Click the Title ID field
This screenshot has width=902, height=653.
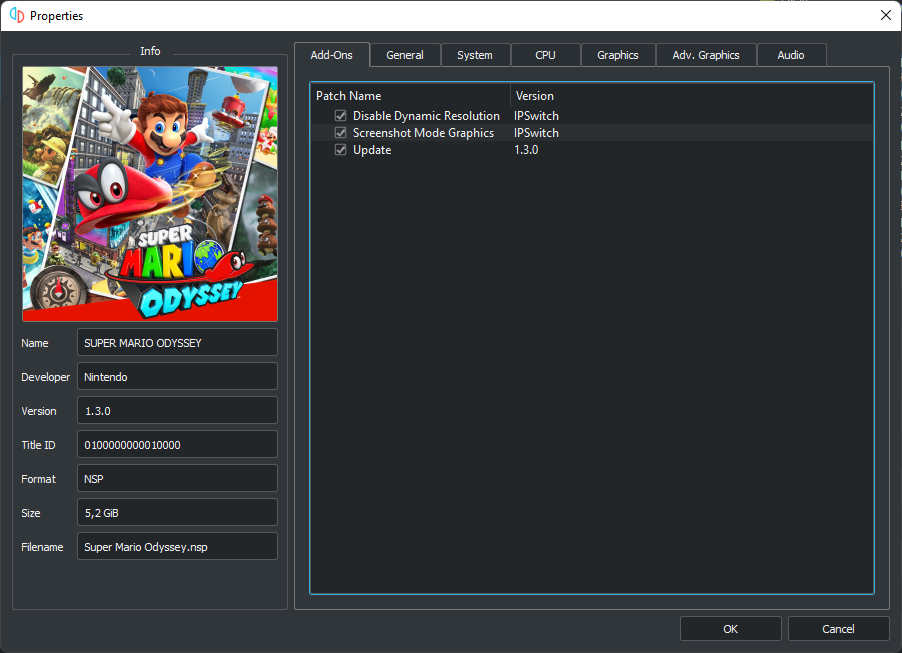click(x=177, y=445)
